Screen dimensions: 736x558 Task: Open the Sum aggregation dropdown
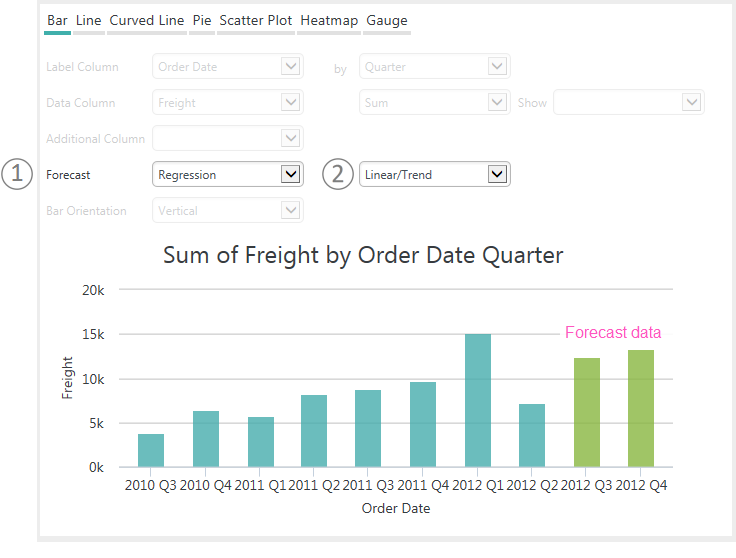point(435,102)
